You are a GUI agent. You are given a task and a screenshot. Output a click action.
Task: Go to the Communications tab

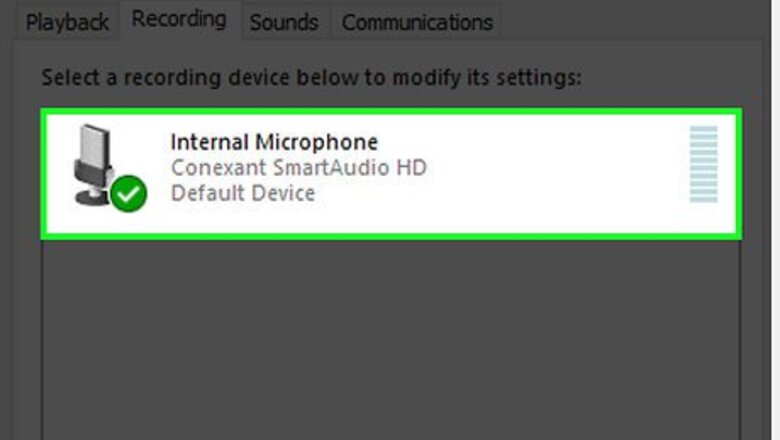point(417,22)
